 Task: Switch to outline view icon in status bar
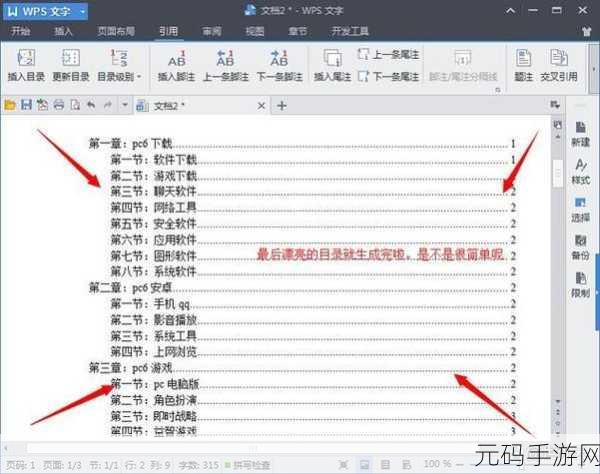click(x=385, y=464)
